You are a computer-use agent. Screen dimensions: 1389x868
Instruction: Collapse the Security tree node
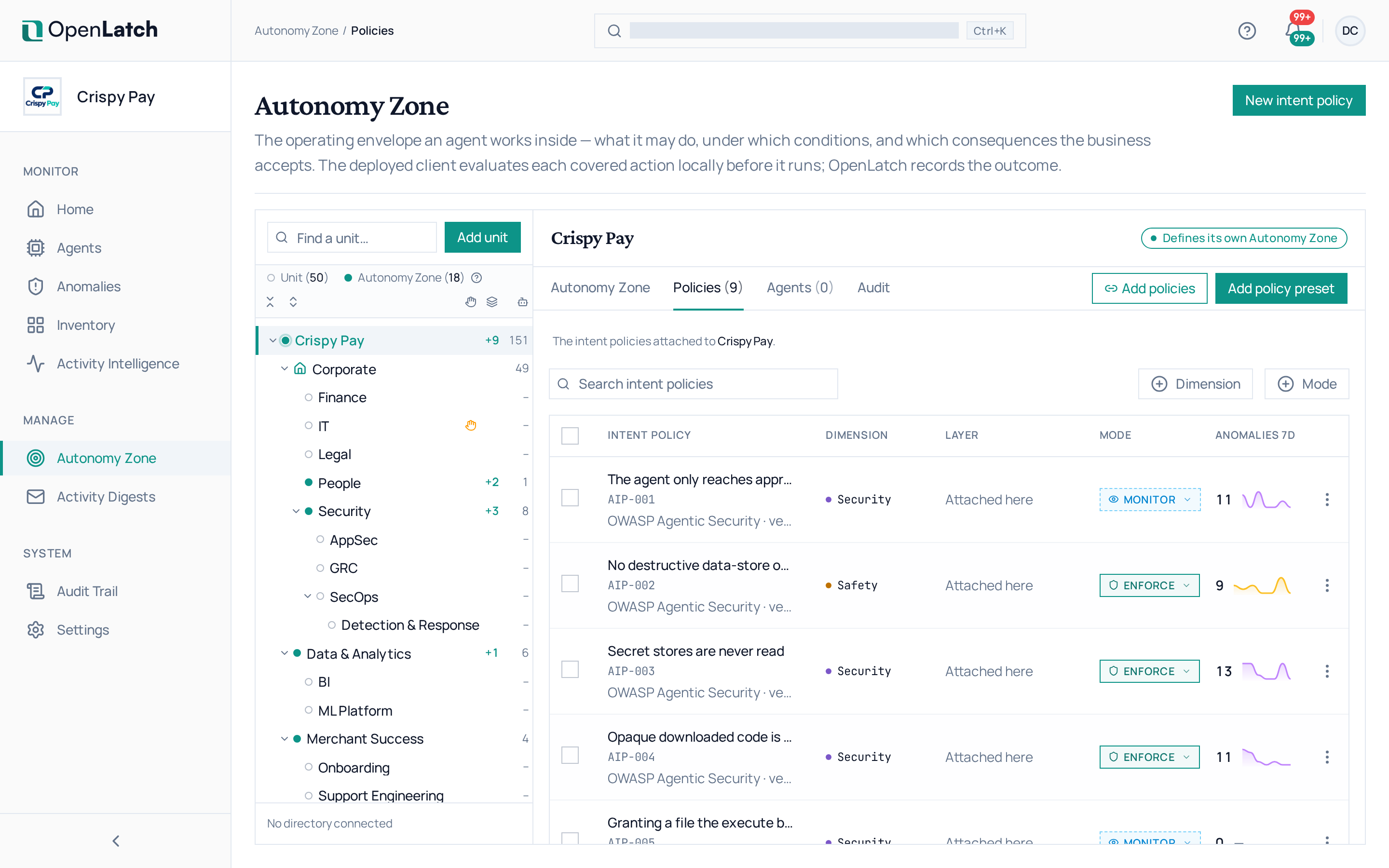pos(296,511)
